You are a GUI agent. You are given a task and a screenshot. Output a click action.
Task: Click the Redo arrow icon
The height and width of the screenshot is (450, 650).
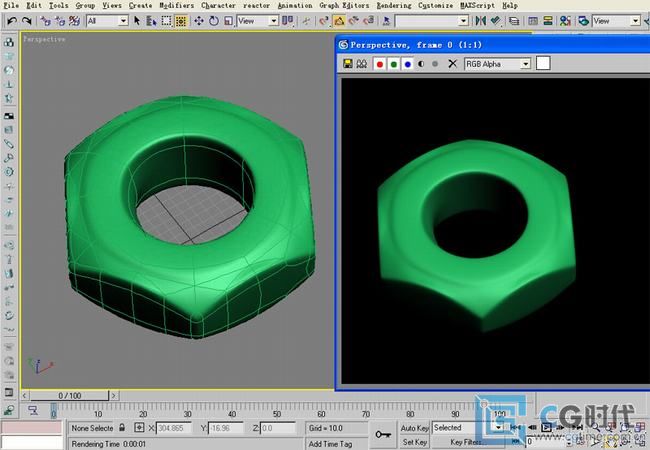27,21
